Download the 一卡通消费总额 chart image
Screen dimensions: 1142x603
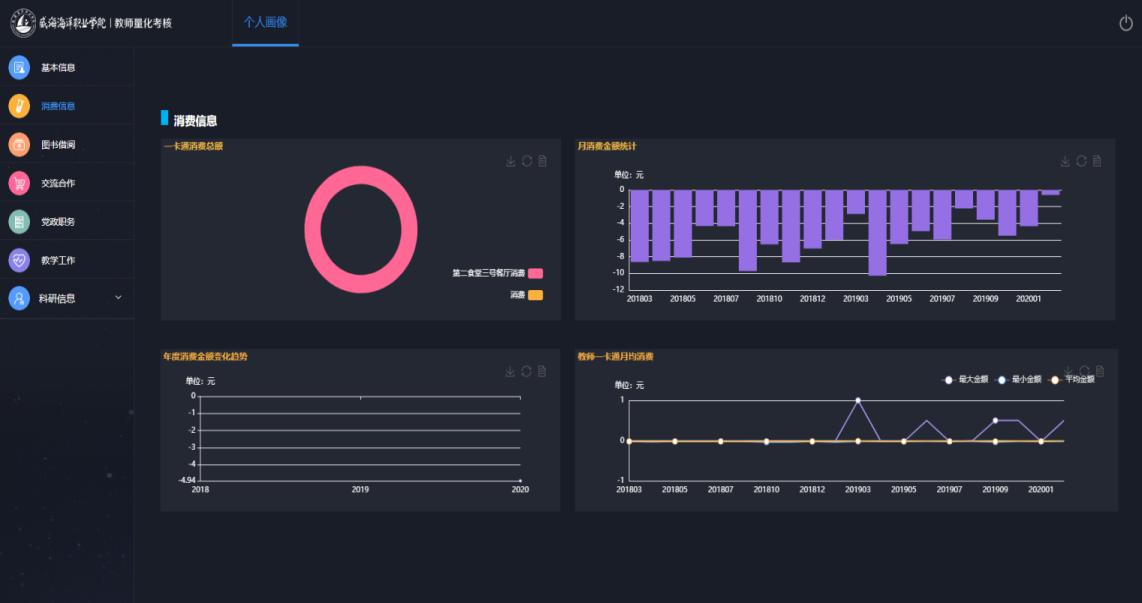coord(510,161)
